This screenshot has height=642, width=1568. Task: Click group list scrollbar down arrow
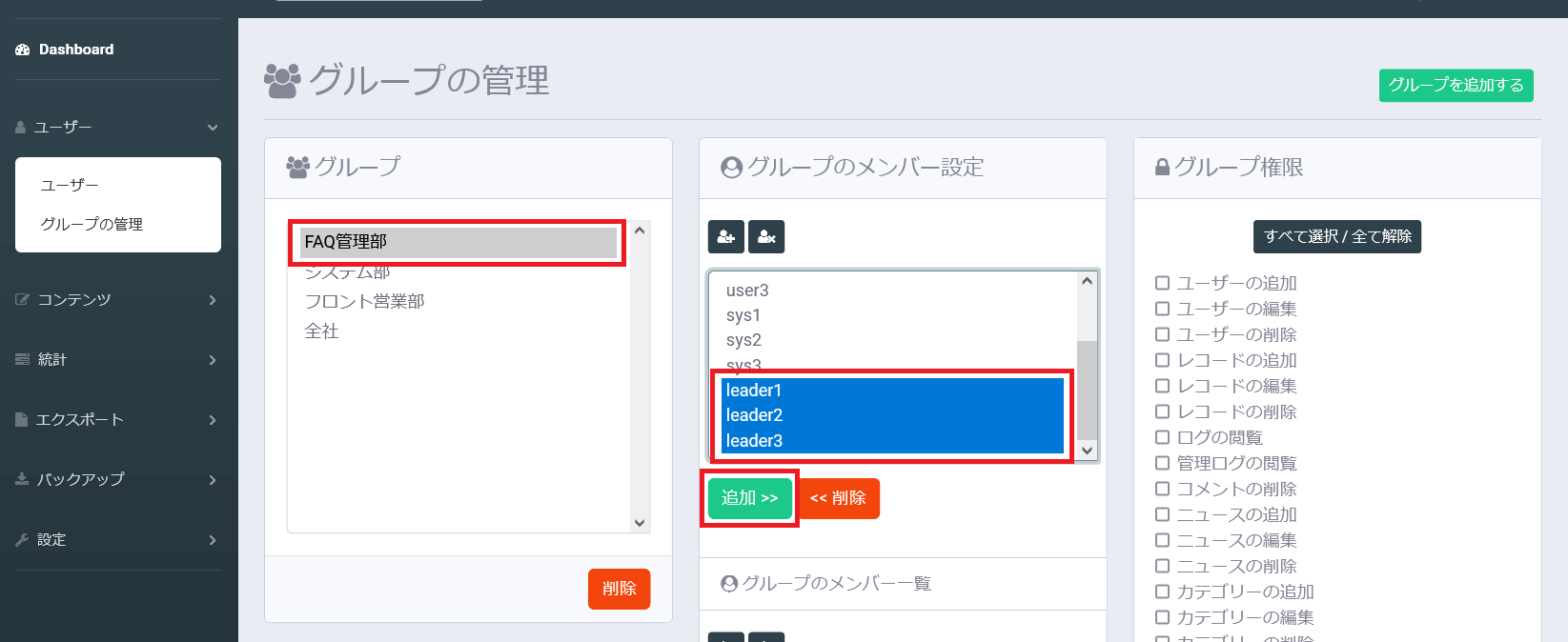[640, 523]
